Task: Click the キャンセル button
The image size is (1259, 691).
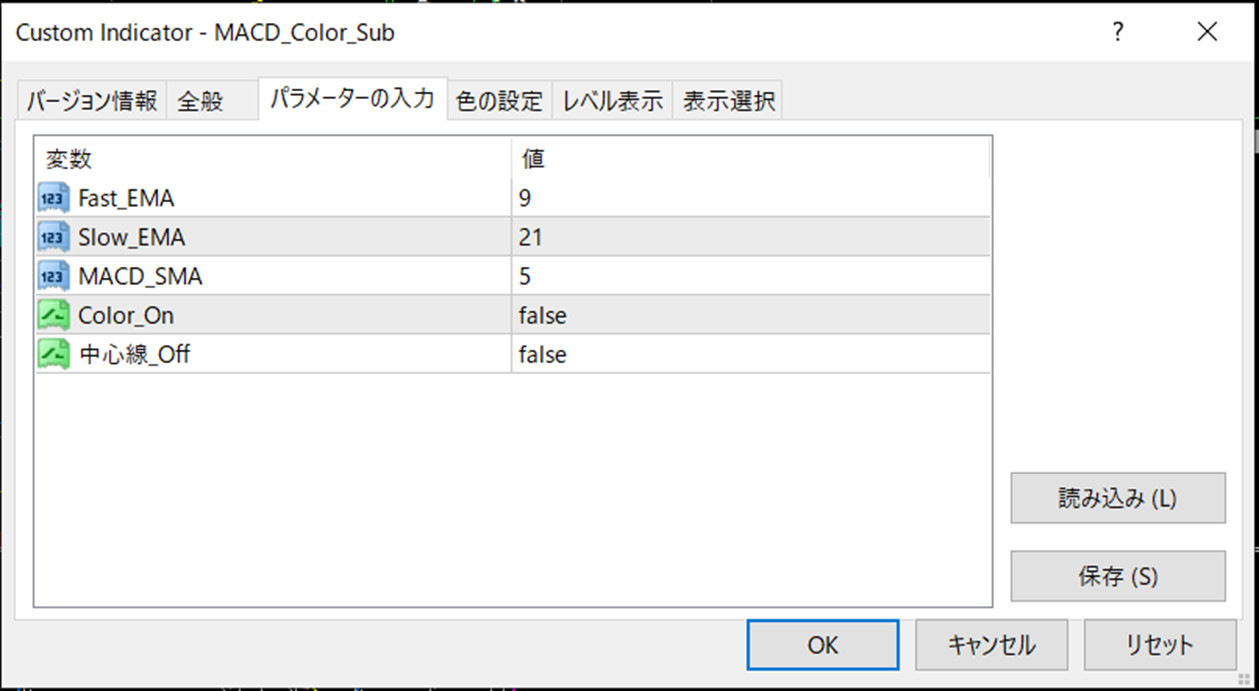Action: point(991,645)
